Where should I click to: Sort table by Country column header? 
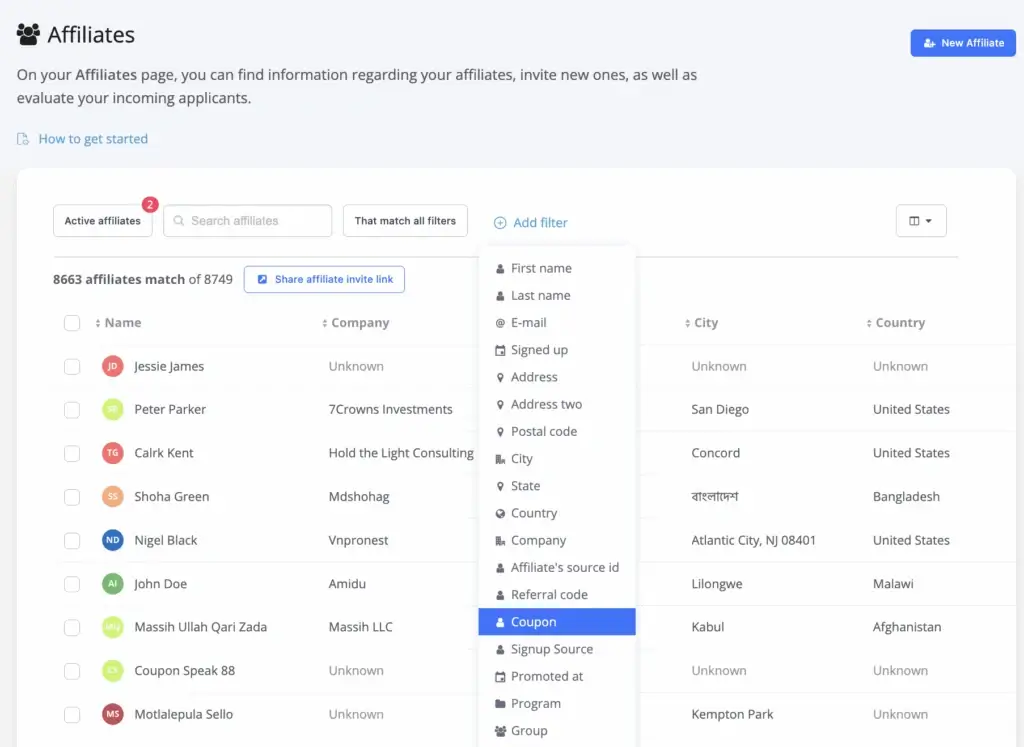(900, 323)
